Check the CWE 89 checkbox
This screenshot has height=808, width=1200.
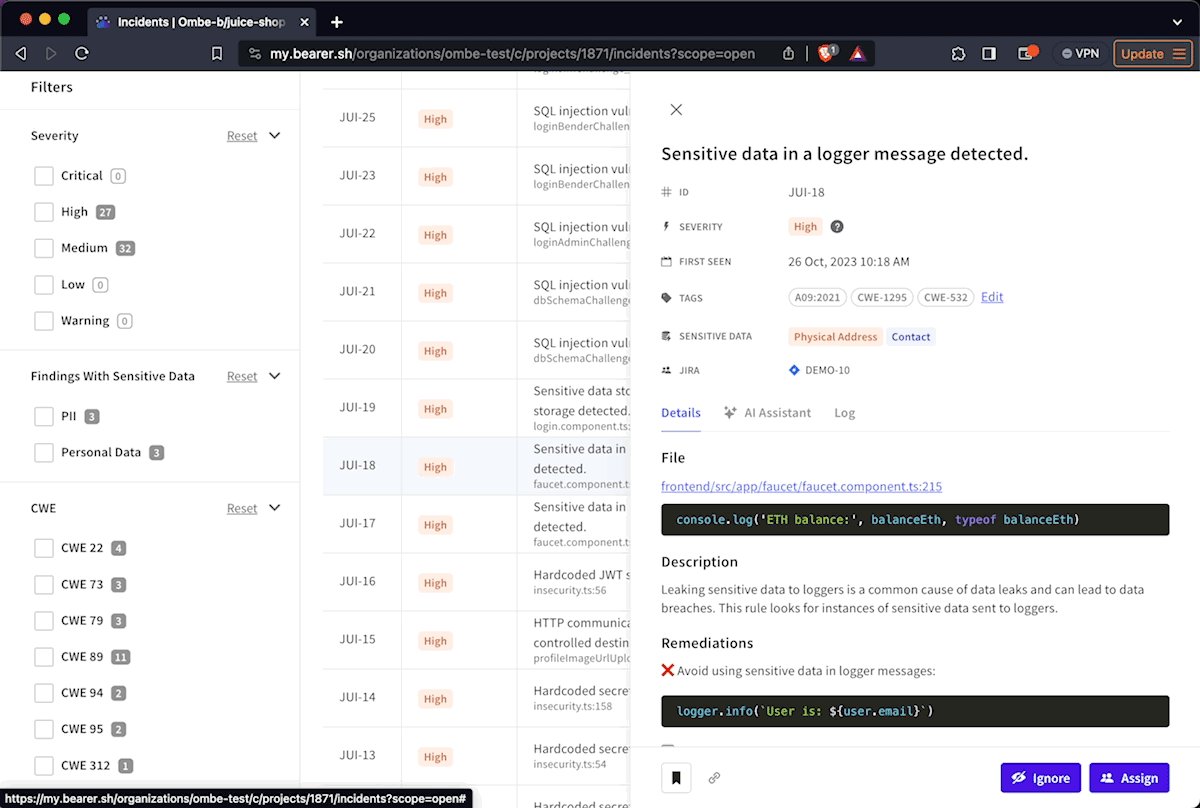click(44, 657)
